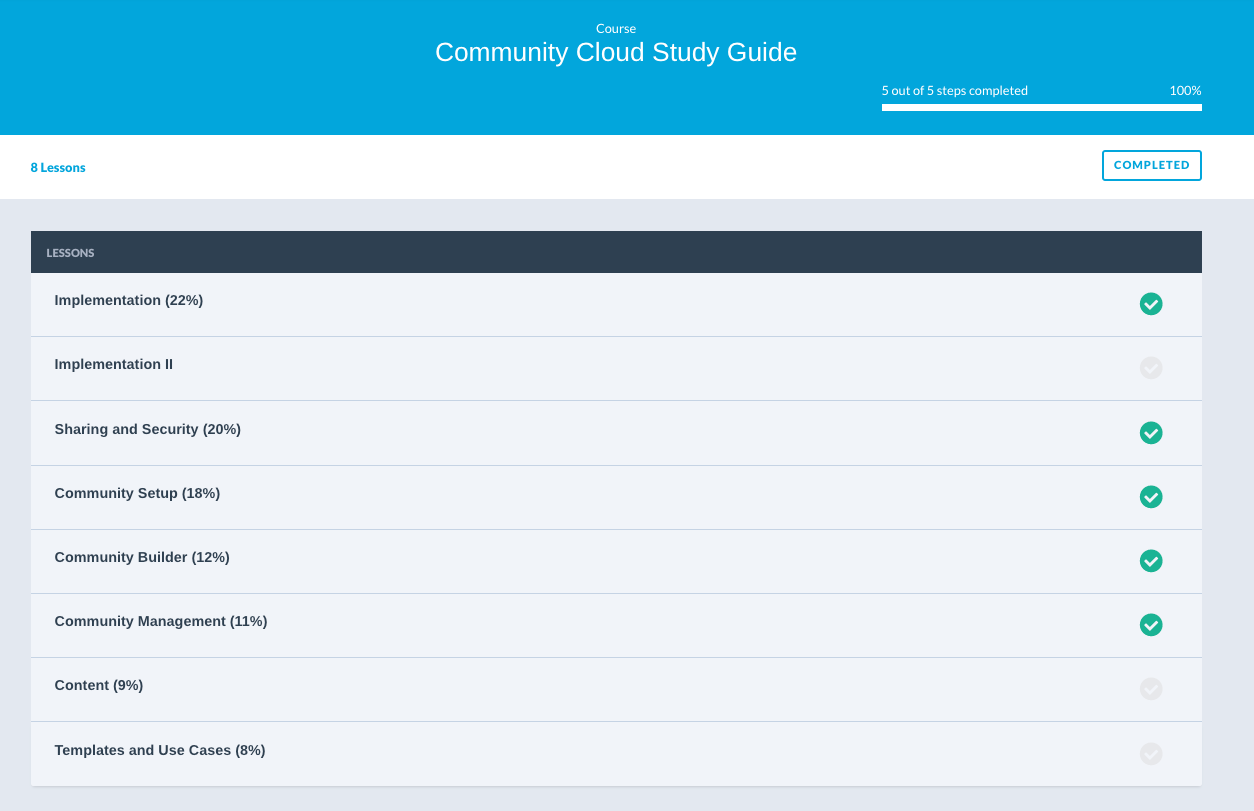
Task: Click green checkmark for Community Management
Action: [x=1151, y=625]
